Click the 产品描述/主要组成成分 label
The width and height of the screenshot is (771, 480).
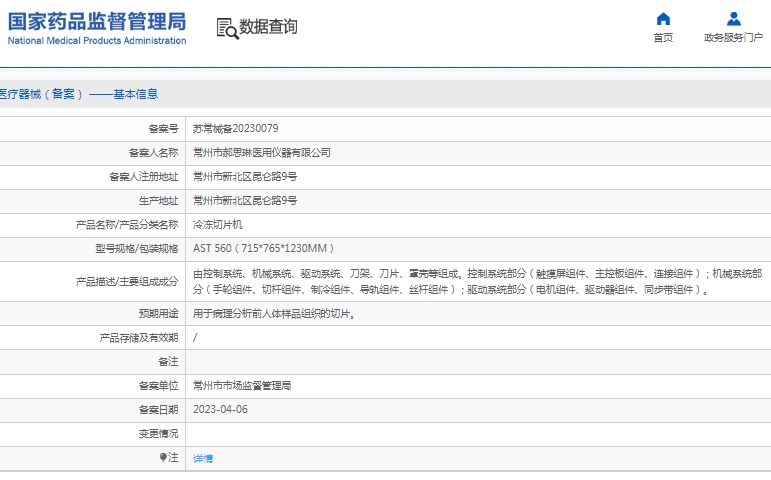tap(127, 282)
